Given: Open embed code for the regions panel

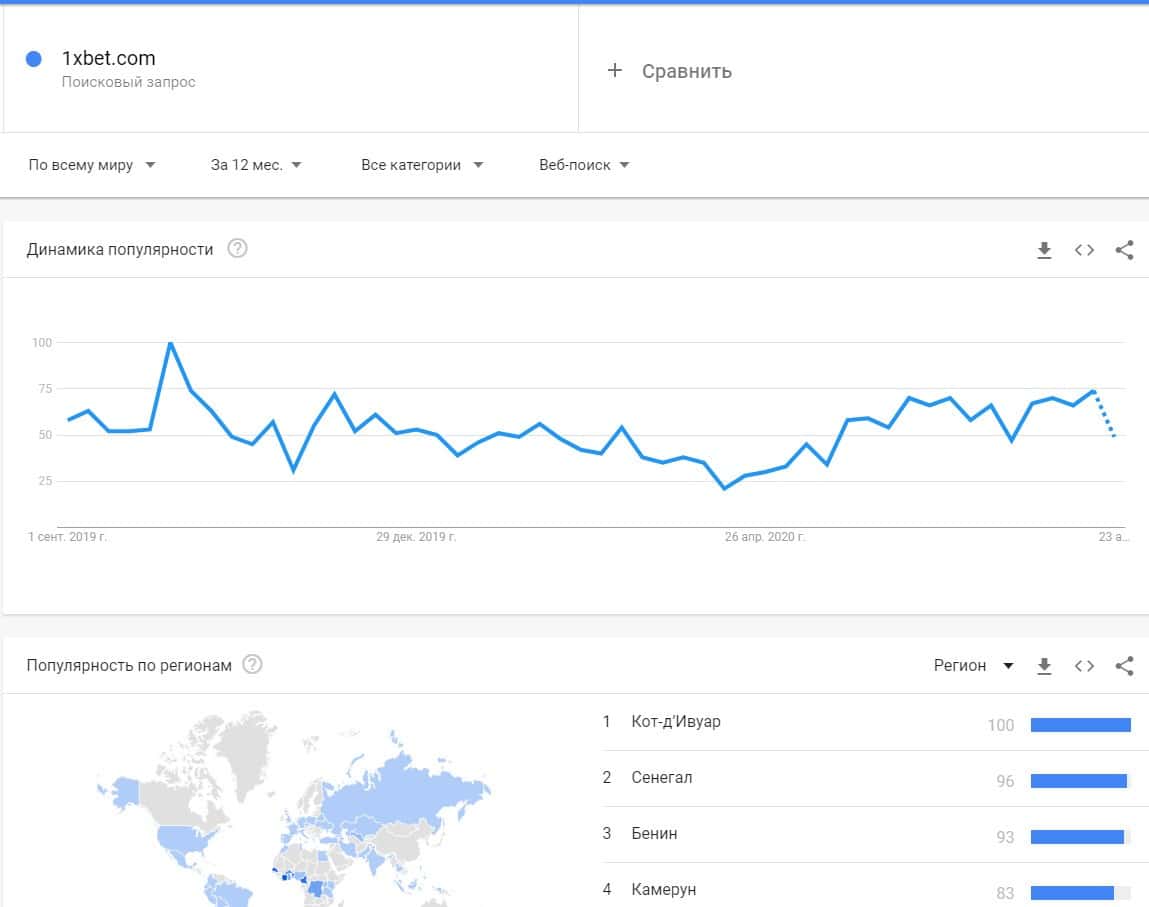Looking at the screenshot, I should (1084, 666).
